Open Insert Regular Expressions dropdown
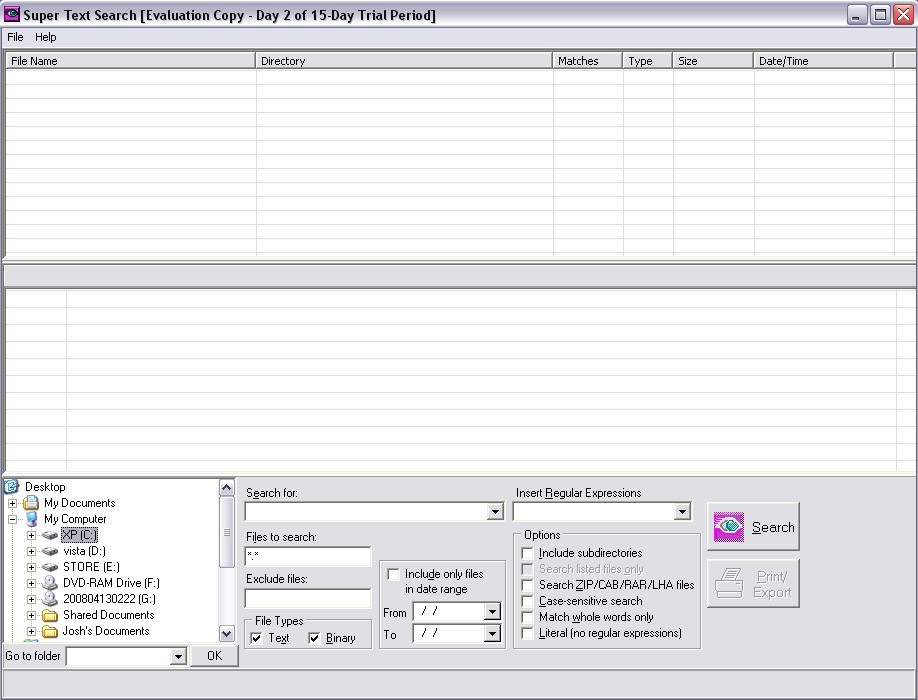Screen dimensions: 918x700 click(x=682, y=512)
